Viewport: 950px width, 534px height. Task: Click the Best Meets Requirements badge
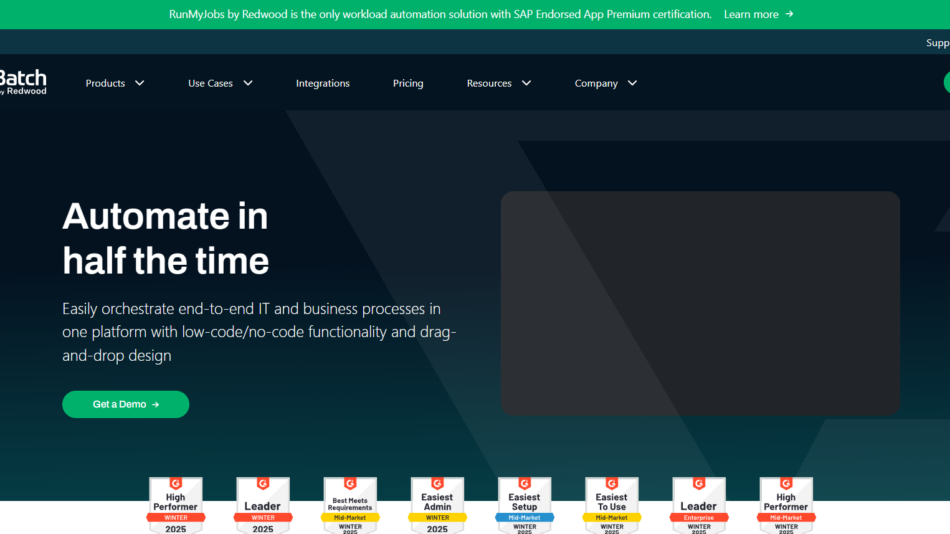pos(350,505)
